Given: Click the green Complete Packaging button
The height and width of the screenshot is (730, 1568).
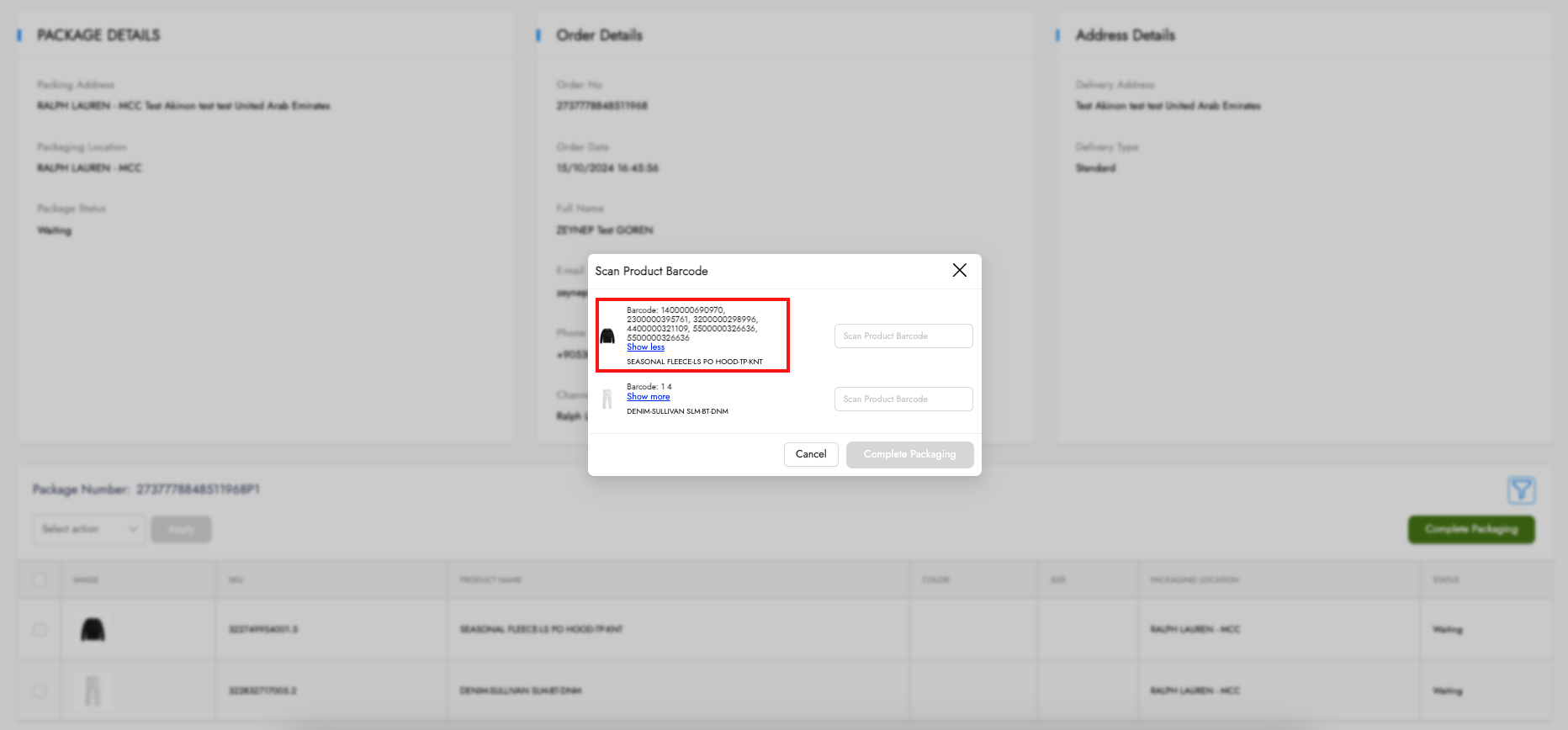Looking at the screenshot, I should 1470,529.
